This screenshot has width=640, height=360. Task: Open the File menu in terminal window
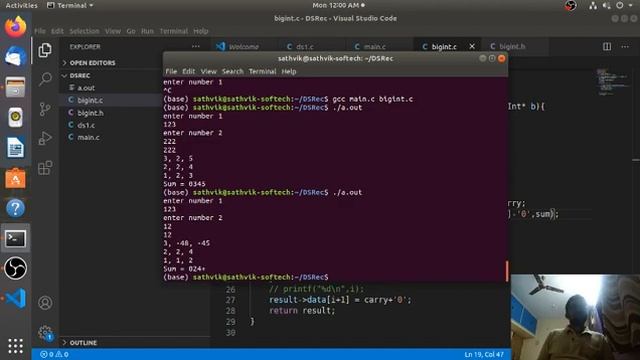(171, 71)
